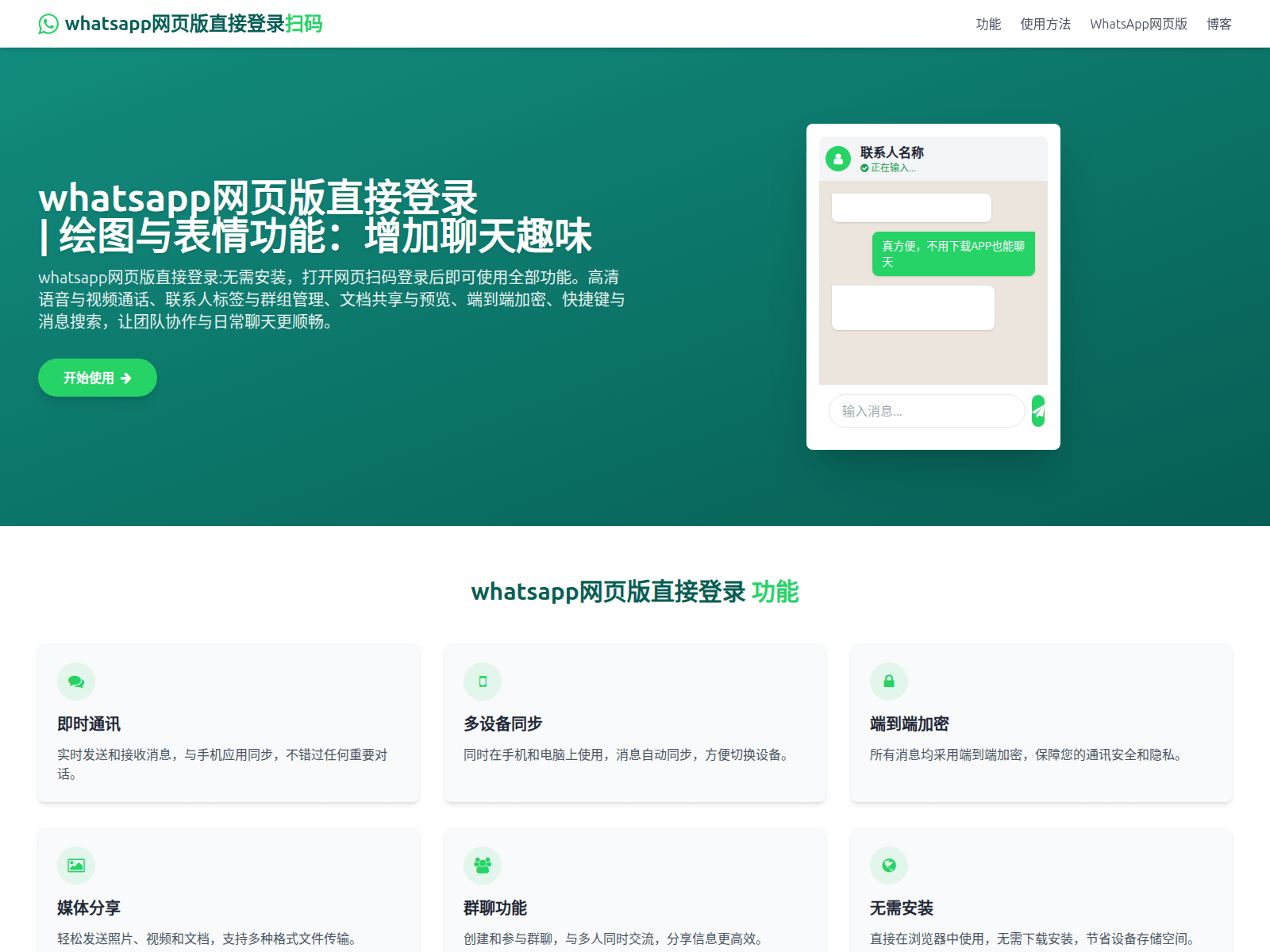The height and width of the screenshot is (952, 1270).
Task: Click the chat bubbles icon for 即时通讯
Action: pyautogui.click(x=76, y=681)
